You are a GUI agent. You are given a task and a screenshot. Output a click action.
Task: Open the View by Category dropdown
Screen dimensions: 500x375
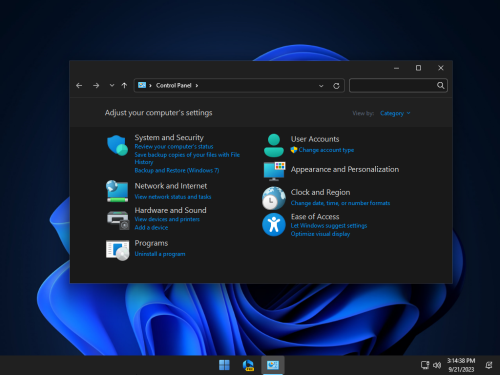pos(395,113)
